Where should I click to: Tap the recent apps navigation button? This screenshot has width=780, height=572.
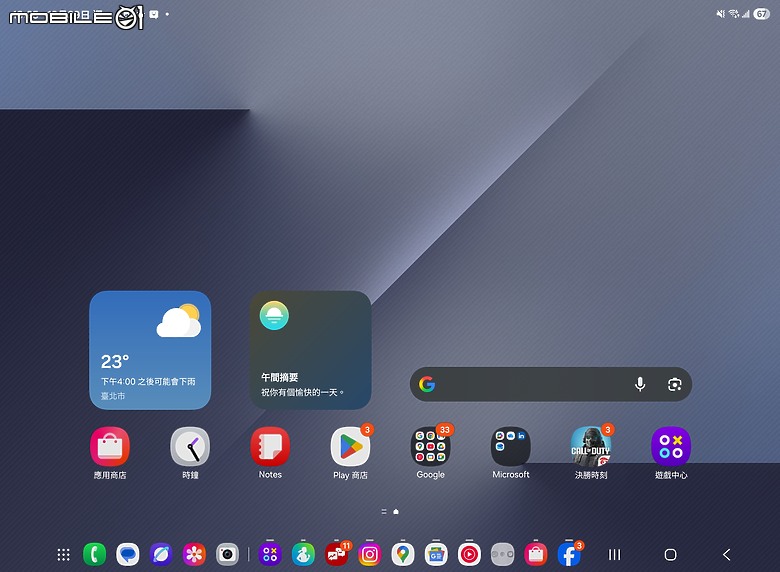pos(615,555)
